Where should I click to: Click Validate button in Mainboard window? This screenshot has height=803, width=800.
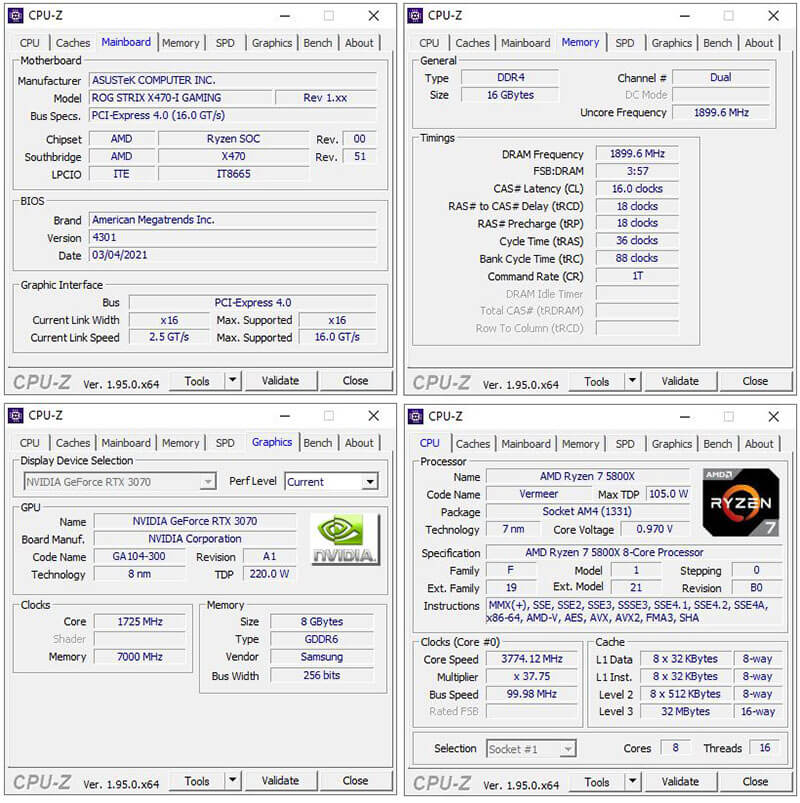tap(280, 381)
